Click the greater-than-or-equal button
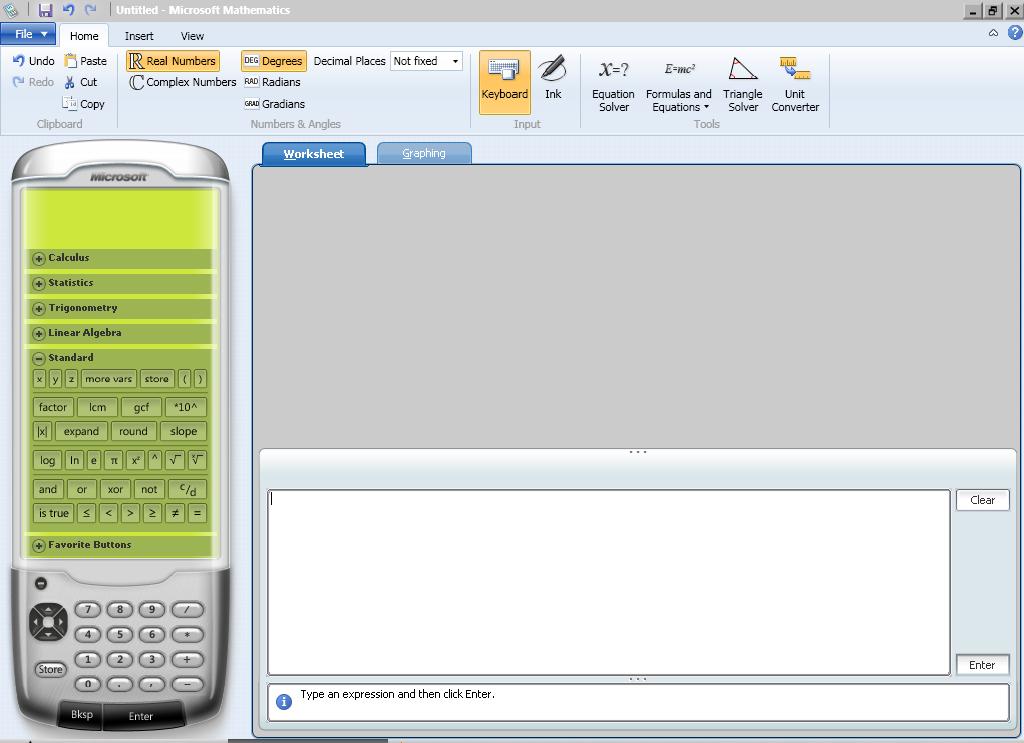Screen dimensions: 1024x743 152,513
